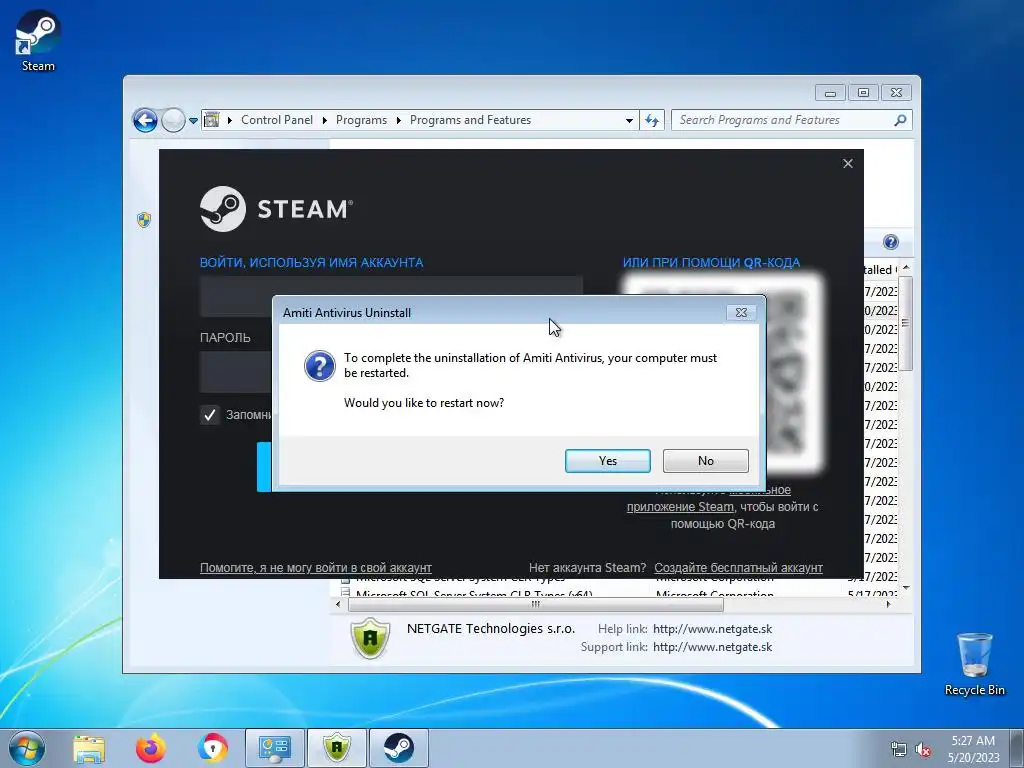The height and width of the screenshot is (768, 1024).
Task: Open the clock showing 5:27 AM
Action: pyautogui.click(x=973, y=749)
